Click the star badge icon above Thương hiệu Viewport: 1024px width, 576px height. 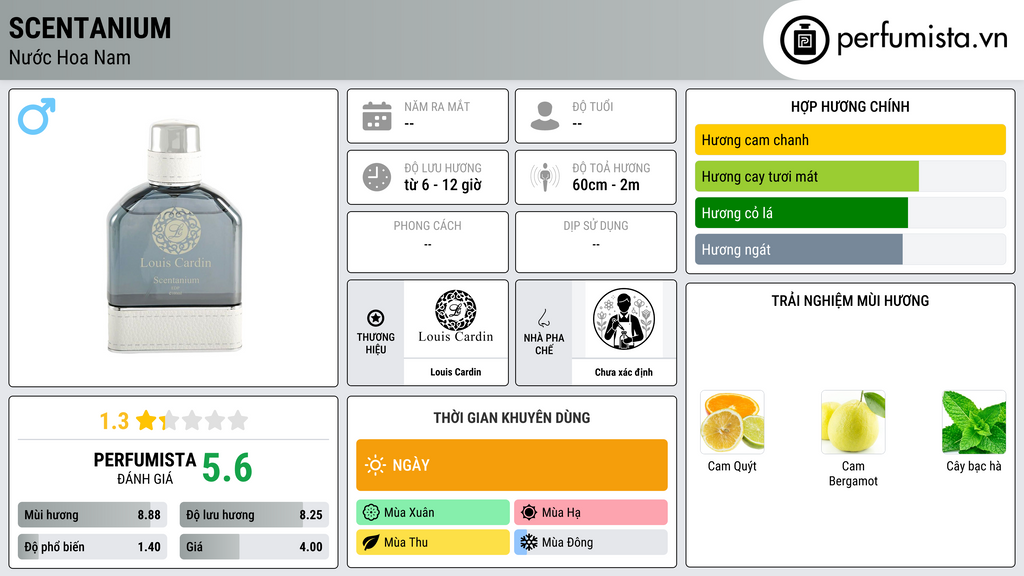coord(376,318)
